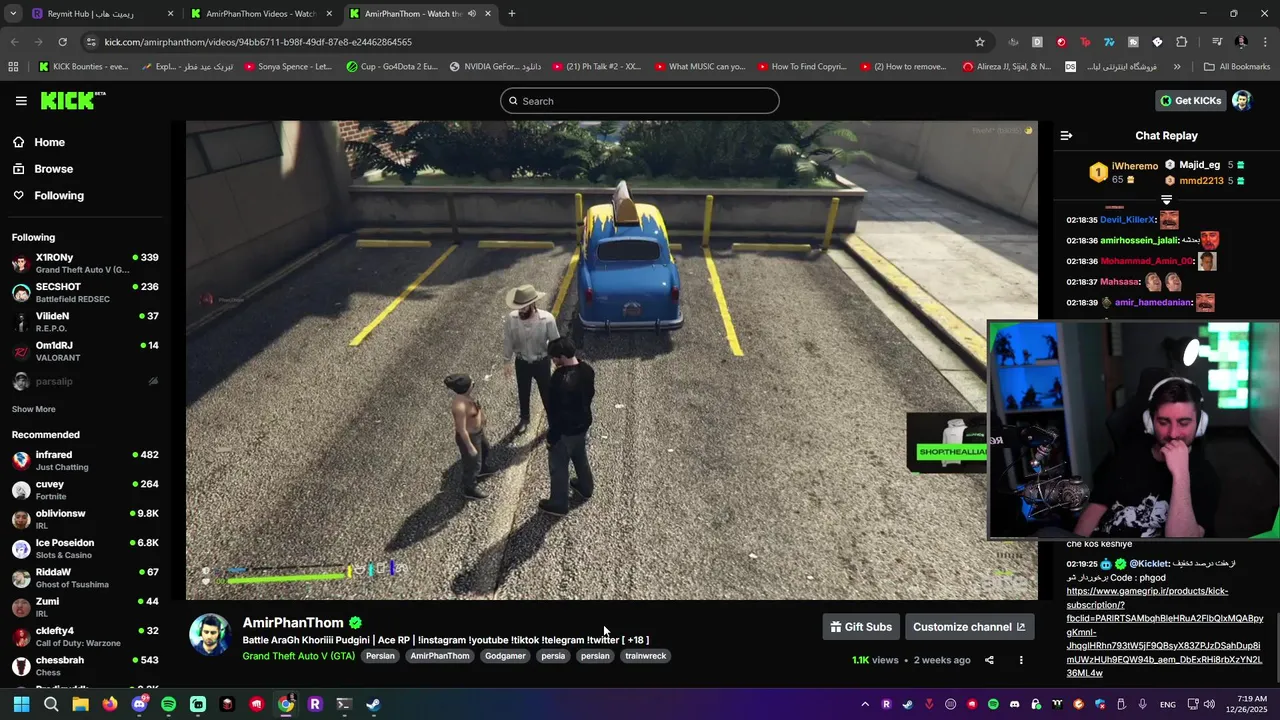Open All Bookmarks folder
The width and height of the screenshot is (1280, 720).
pos(1237,67)
